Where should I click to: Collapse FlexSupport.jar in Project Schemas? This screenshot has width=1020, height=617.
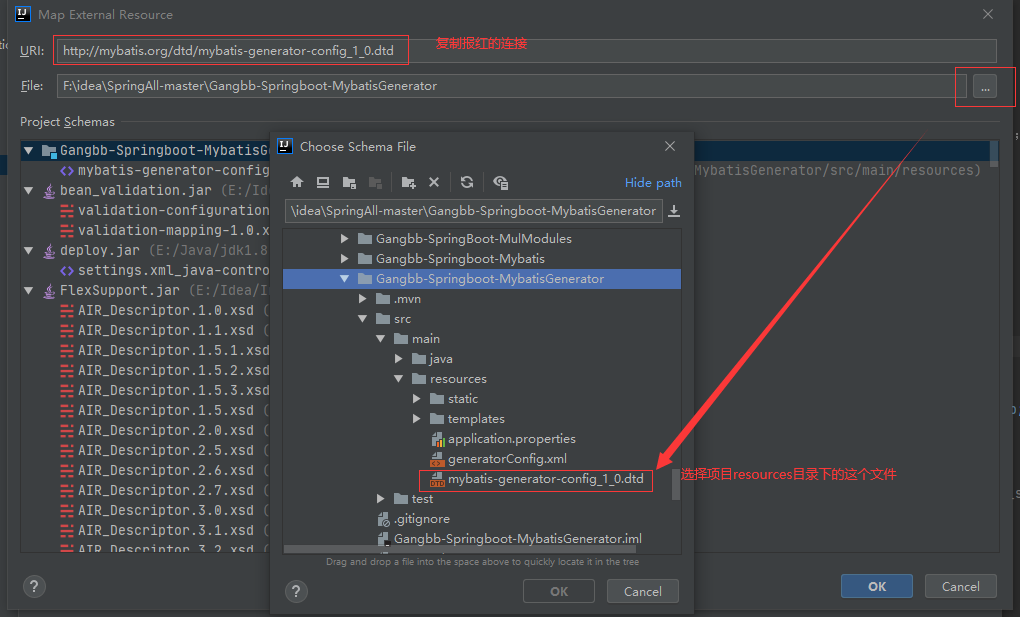click(29, 291)
